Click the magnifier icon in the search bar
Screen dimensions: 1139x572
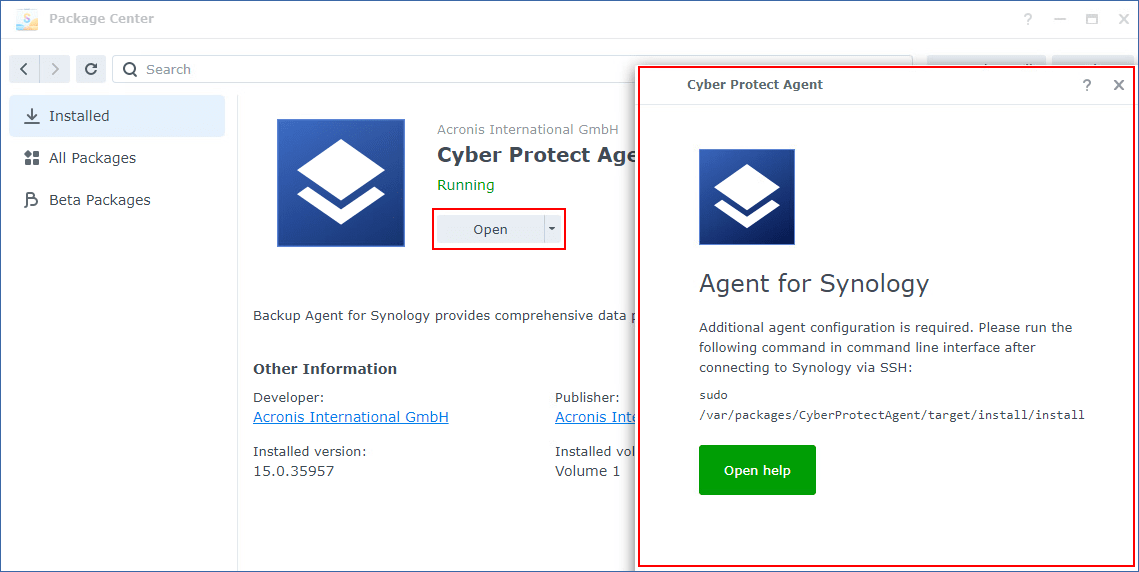[130, 69]
